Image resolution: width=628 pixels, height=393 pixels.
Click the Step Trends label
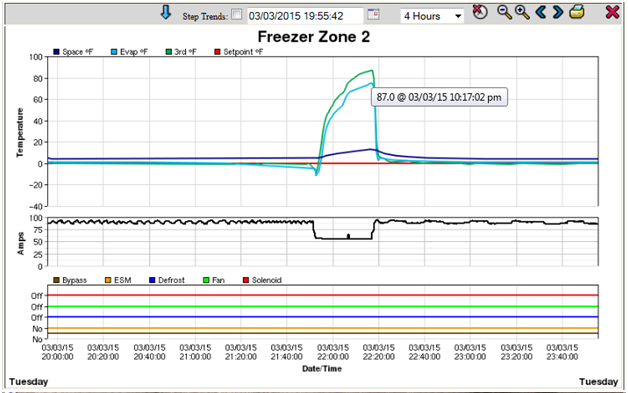coord(205,16)
